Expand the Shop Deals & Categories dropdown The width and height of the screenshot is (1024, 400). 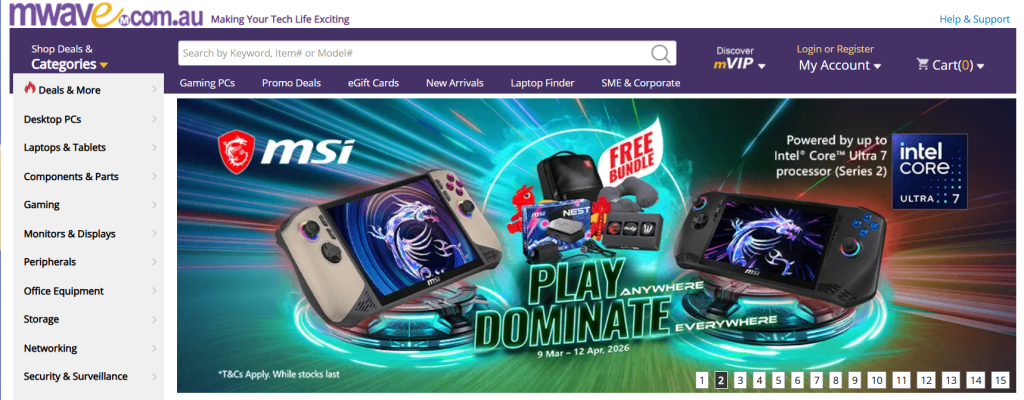coord(69,57)
